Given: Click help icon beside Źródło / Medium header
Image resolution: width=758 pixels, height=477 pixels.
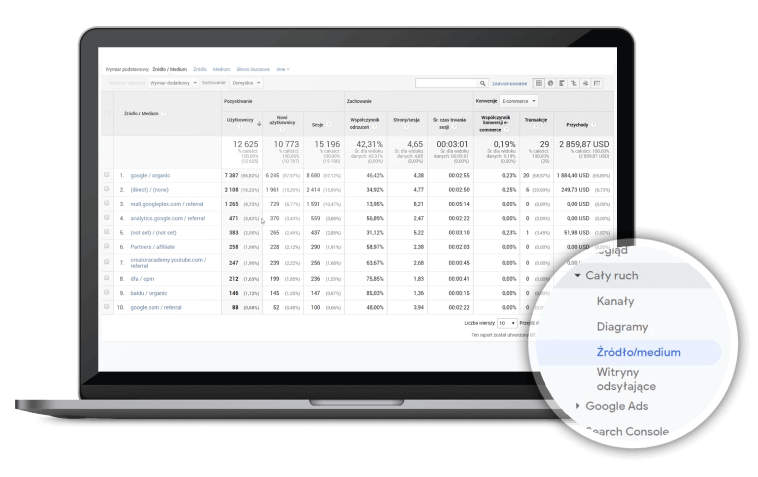Looking at the screenshot, I should (164, 115).
